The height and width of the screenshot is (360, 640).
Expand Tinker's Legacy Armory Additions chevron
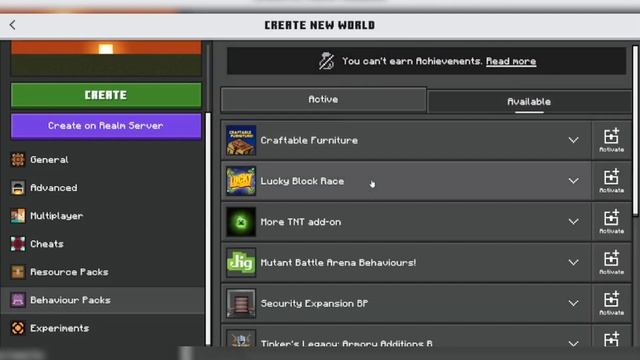click(573, 343)
